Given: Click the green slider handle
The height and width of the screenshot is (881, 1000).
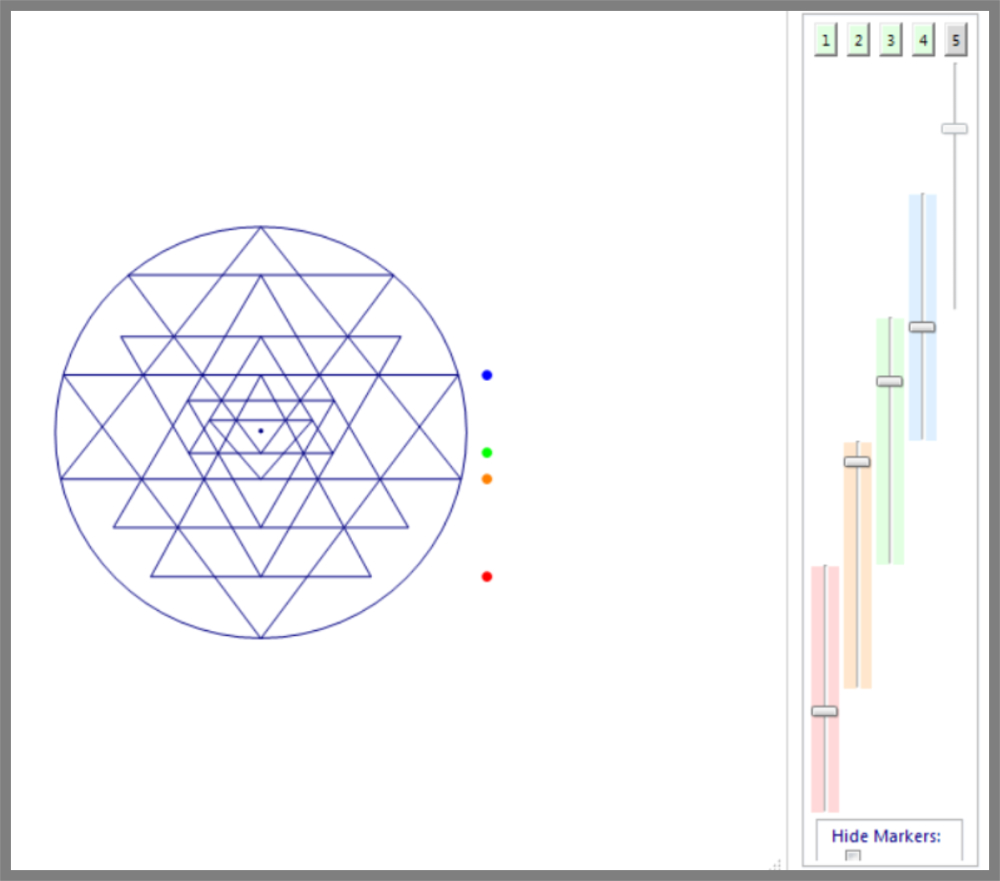Looking at the screenshot, I should 889,381.
